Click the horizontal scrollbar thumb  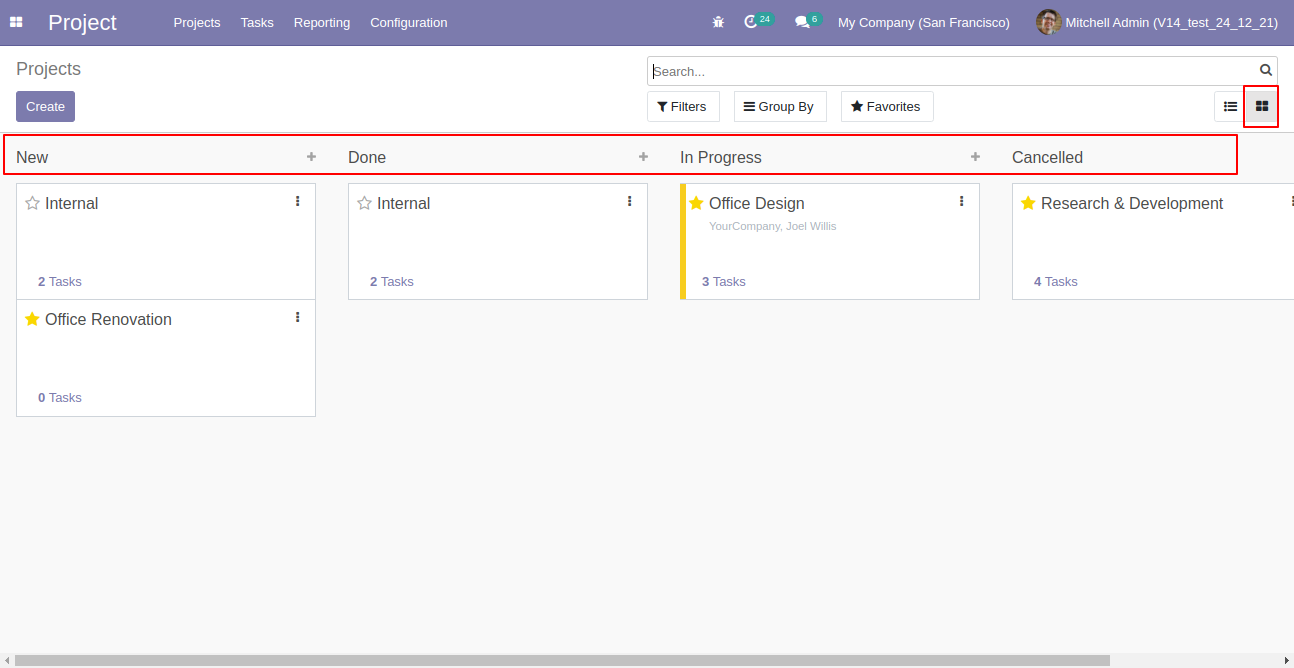pyautogui.click(x=562, y=660)
